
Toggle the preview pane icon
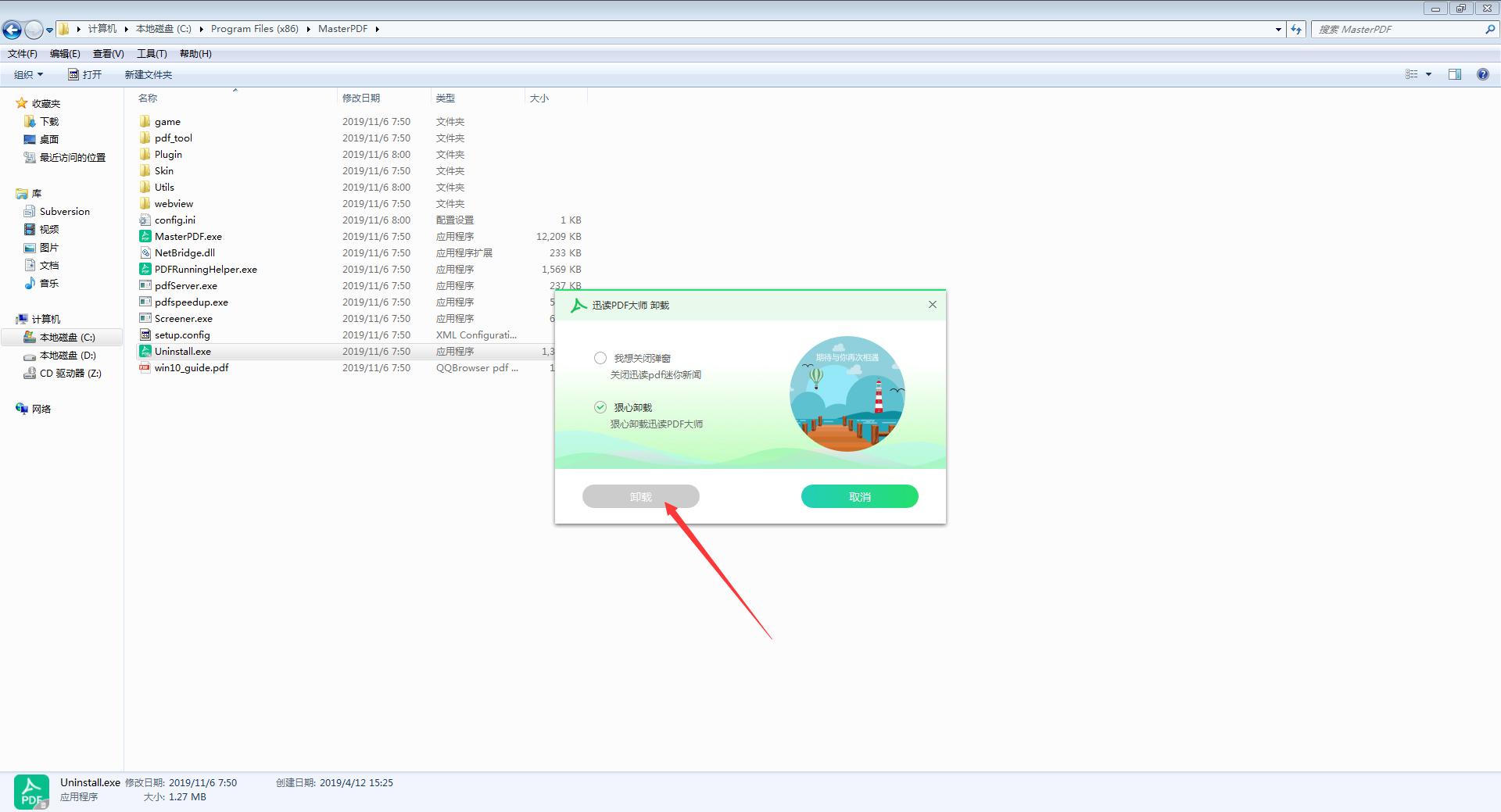[1454, 74]
